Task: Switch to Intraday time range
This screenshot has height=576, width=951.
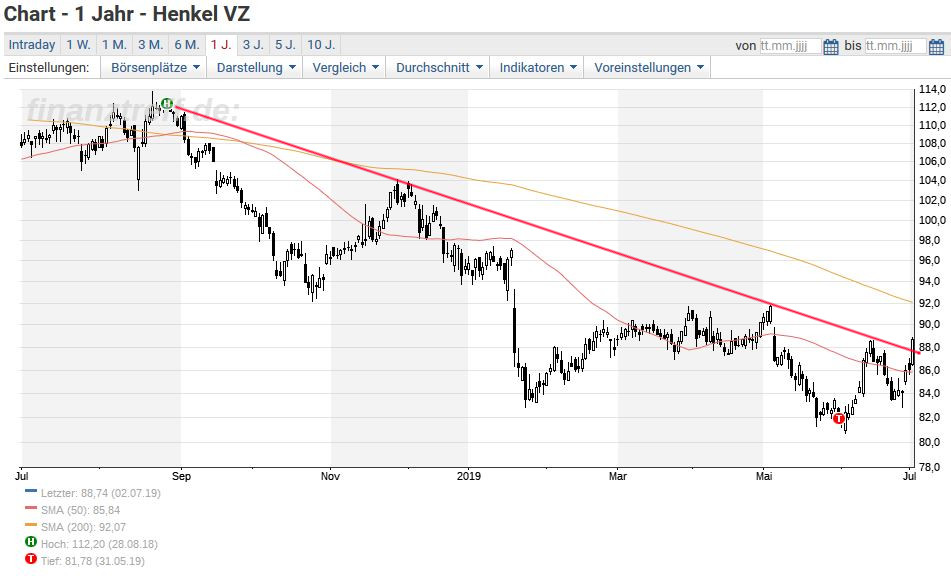Action: [32, 45]
